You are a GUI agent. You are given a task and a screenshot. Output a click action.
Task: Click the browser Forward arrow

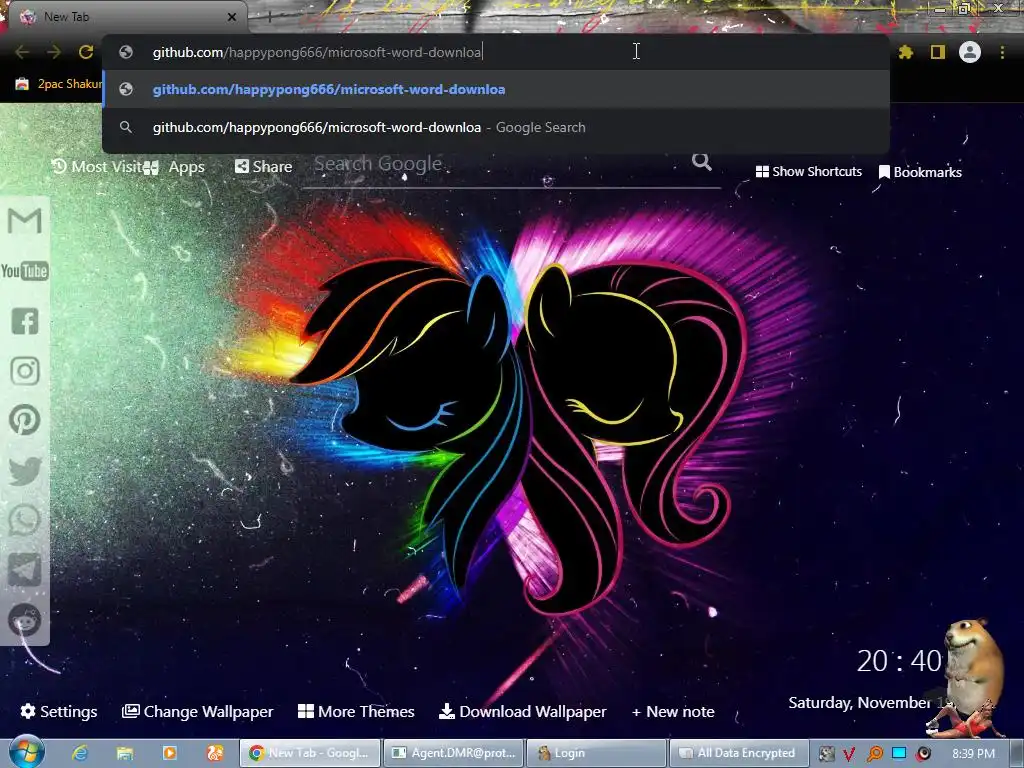tap(54, 52)
